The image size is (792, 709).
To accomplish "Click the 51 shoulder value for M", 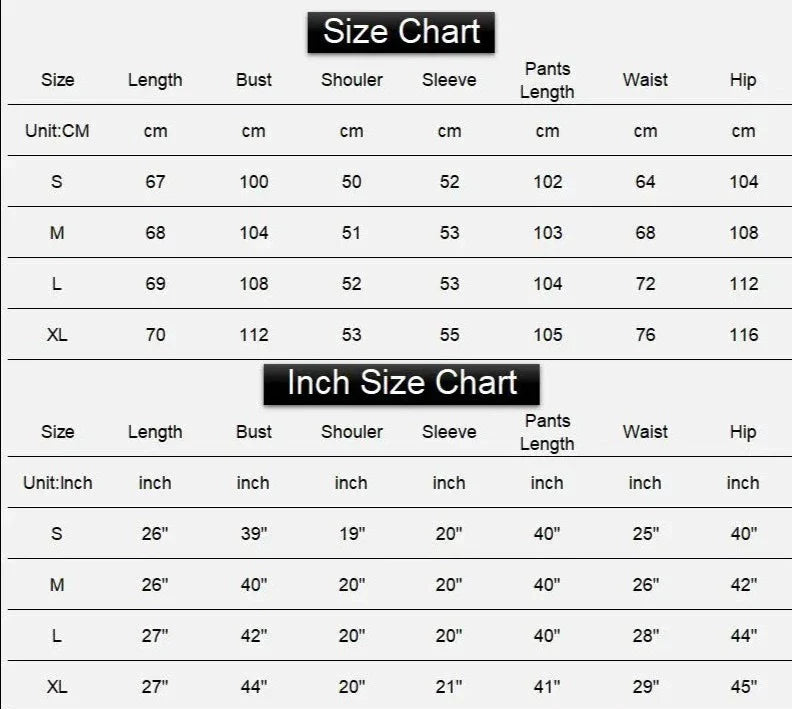I will tap(351, 233).
